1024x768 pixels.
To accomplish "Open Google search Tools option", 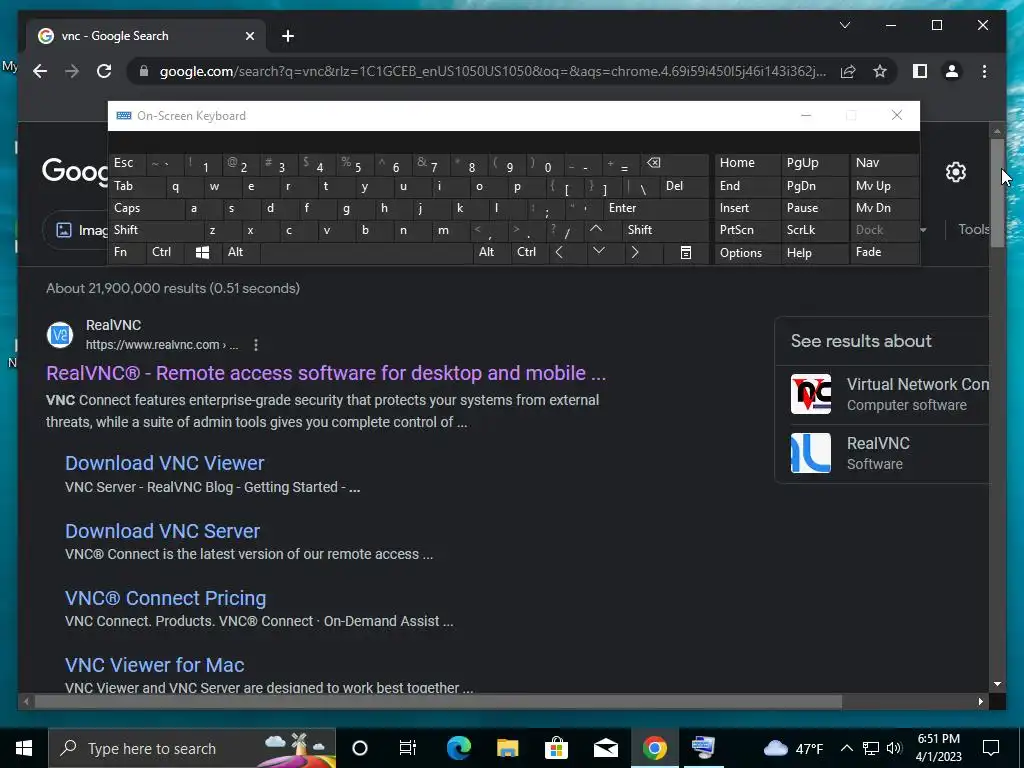I will click(973, 229).
